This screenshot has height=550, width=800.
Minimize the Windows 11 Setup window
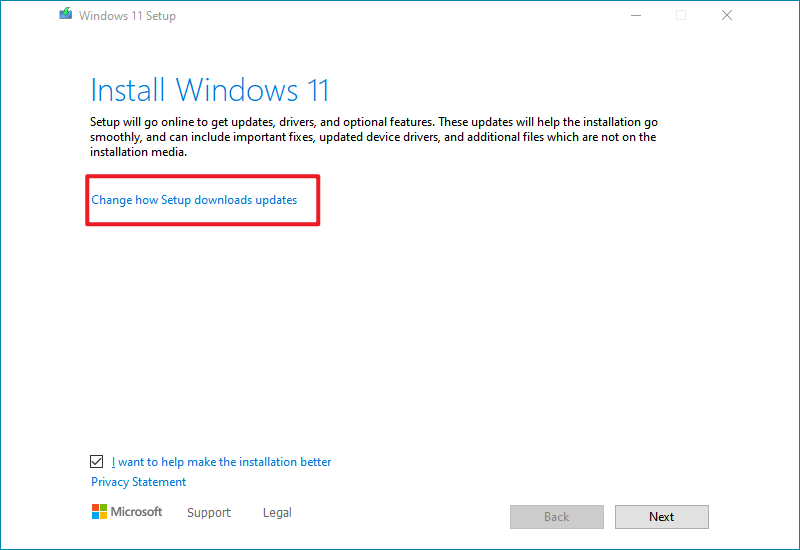(636, 15)
